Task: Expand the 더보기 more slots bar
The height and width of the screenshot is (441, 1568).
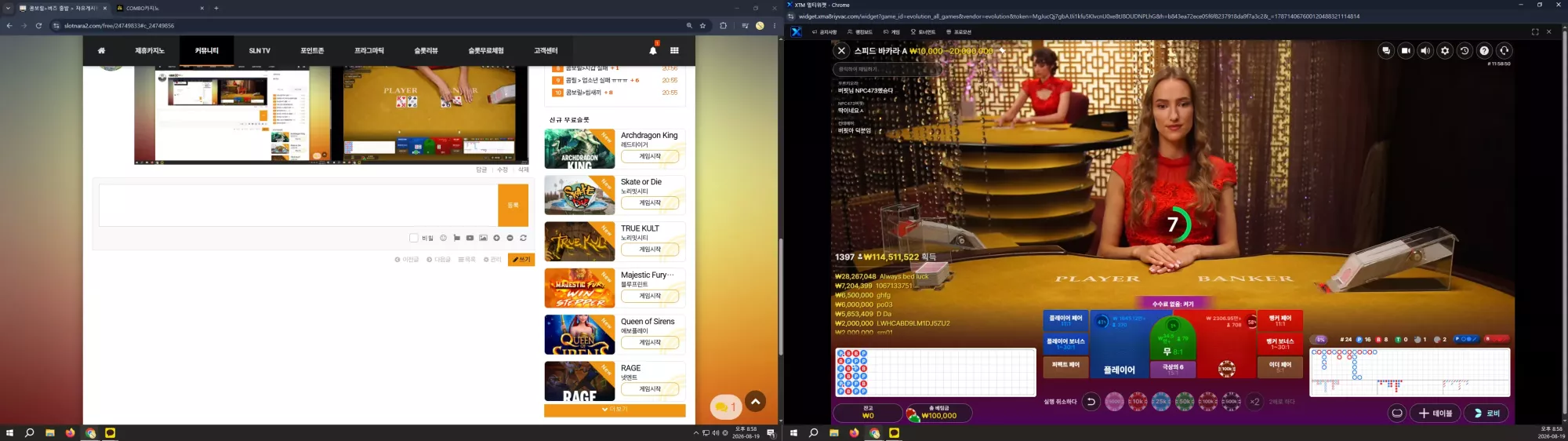Action: pos(615,410)
